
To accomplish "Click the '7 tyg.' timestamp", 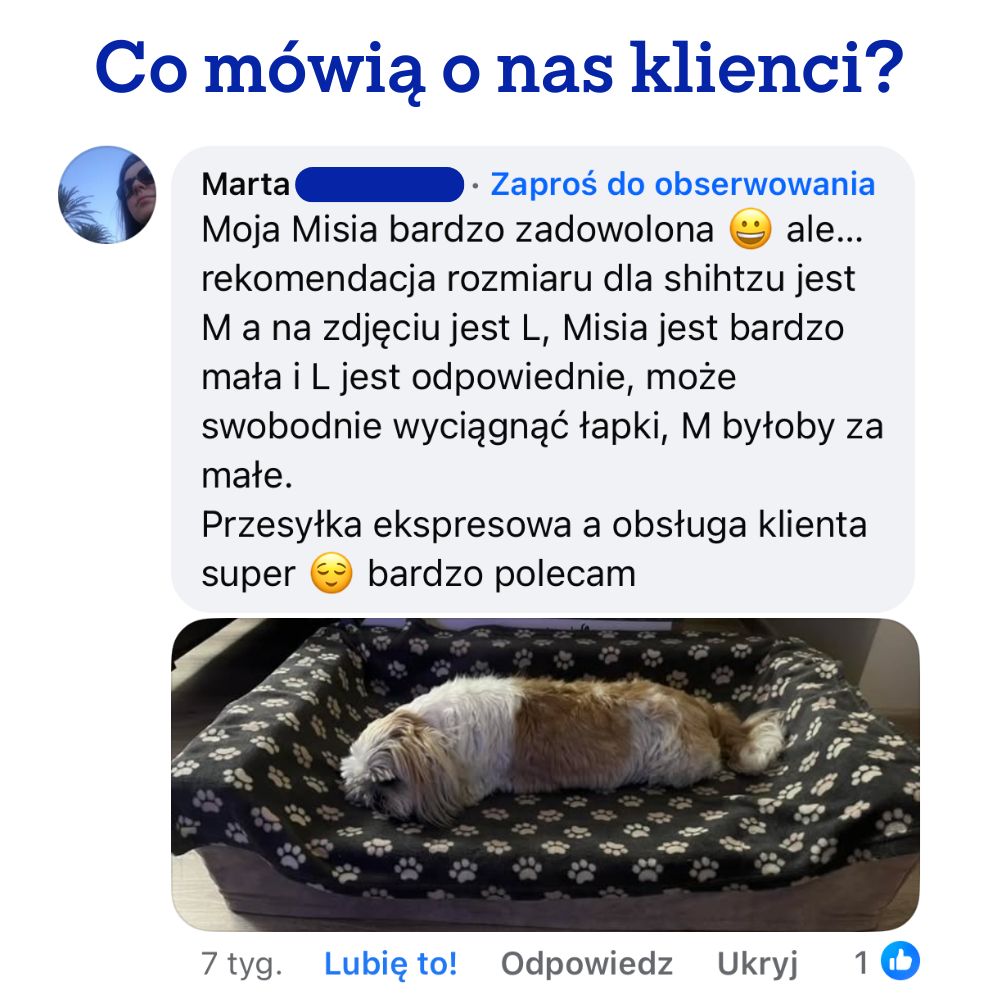I will (x=241, y=964).
